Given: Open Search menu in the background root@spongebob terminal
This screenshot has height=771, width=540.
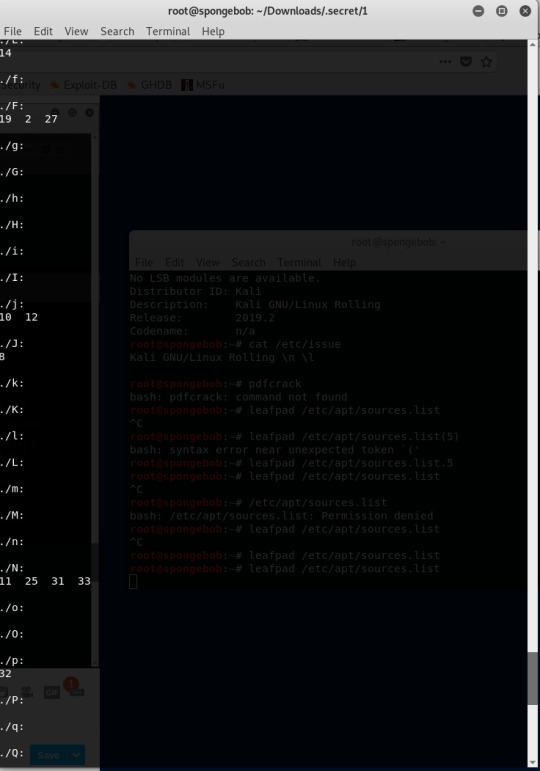Looking at the screenshot, I should tap(248, 263).
